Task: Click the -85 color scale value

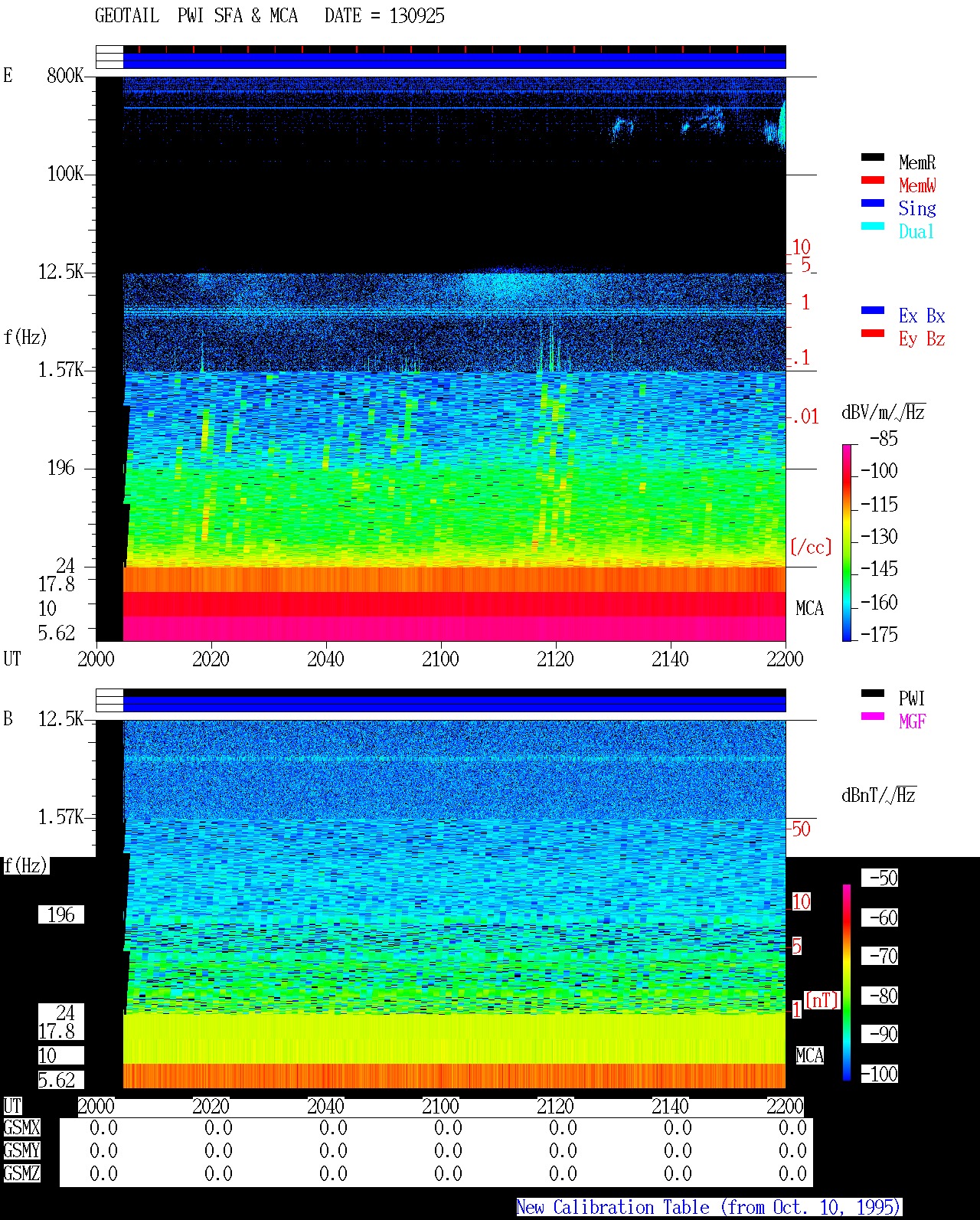Action: 884,439
